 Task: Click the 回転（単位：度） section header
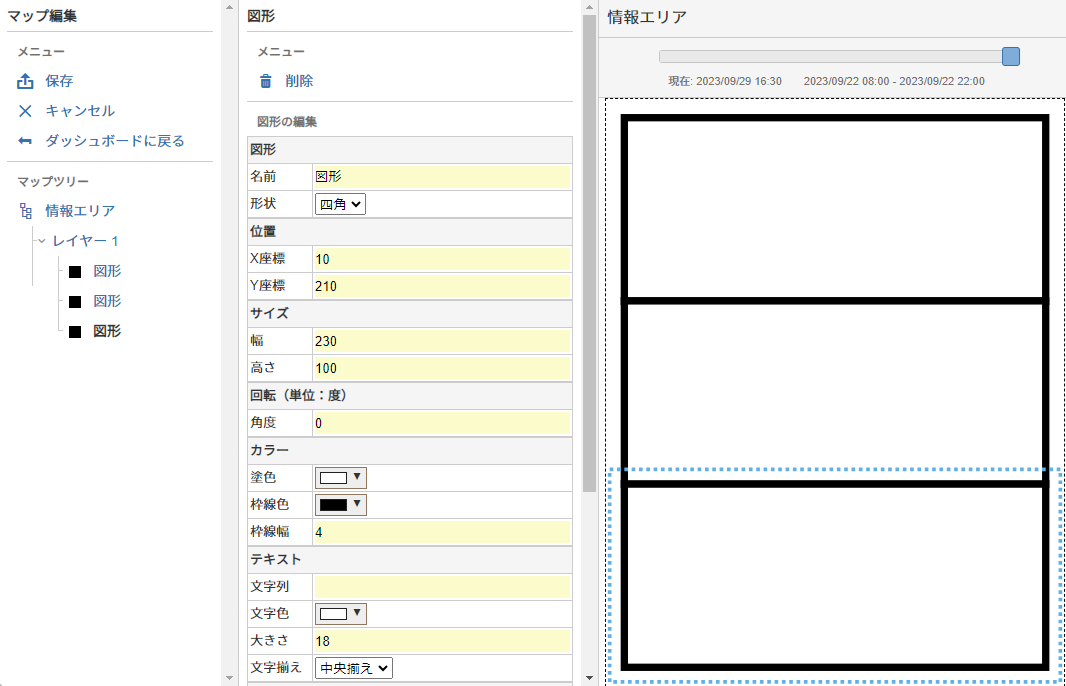click(410, 396)
